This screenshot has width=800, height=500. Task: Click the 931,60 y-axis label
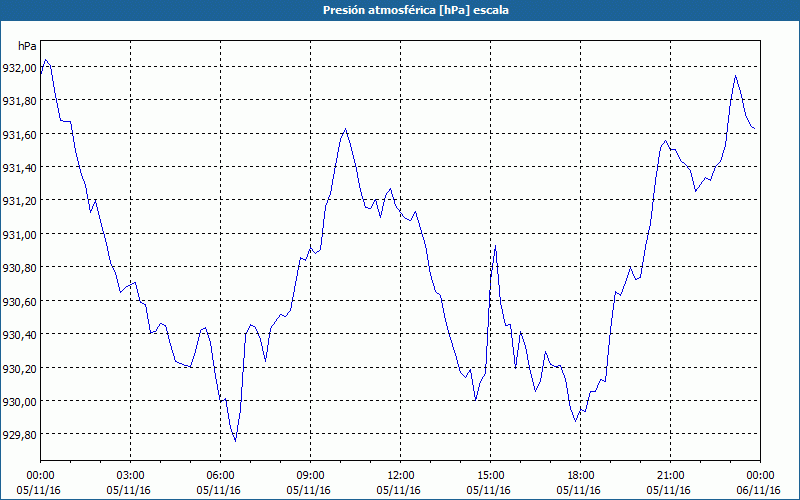point(19,135)
